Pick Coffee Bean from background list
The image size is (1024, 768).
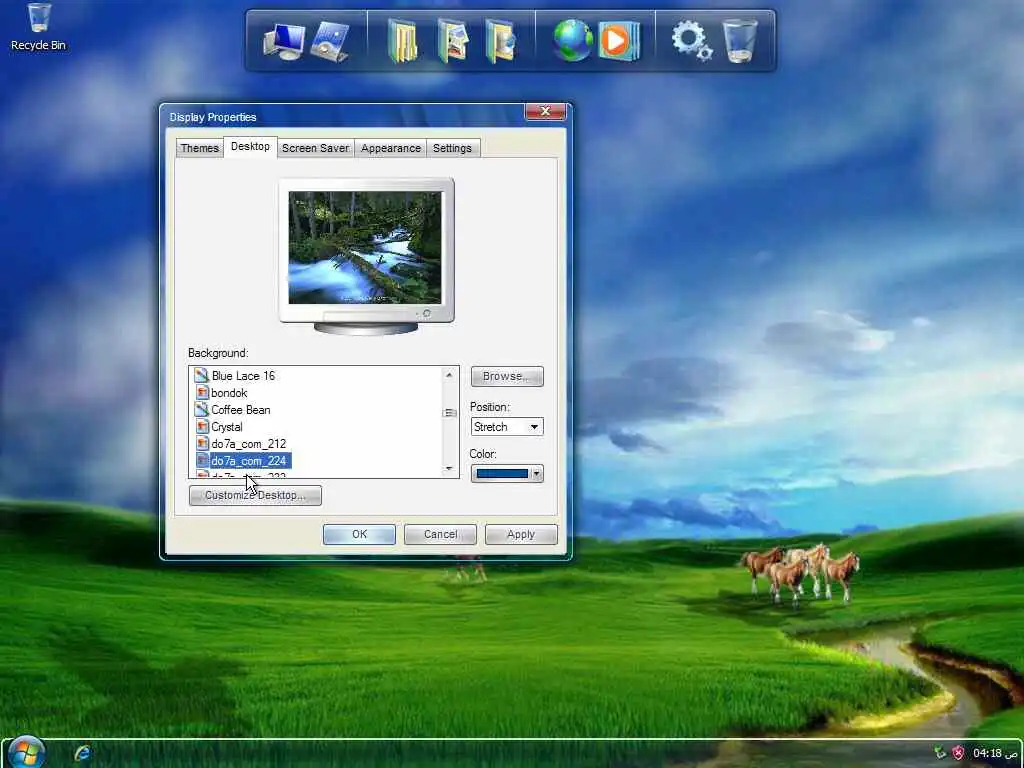pos(240,409)
